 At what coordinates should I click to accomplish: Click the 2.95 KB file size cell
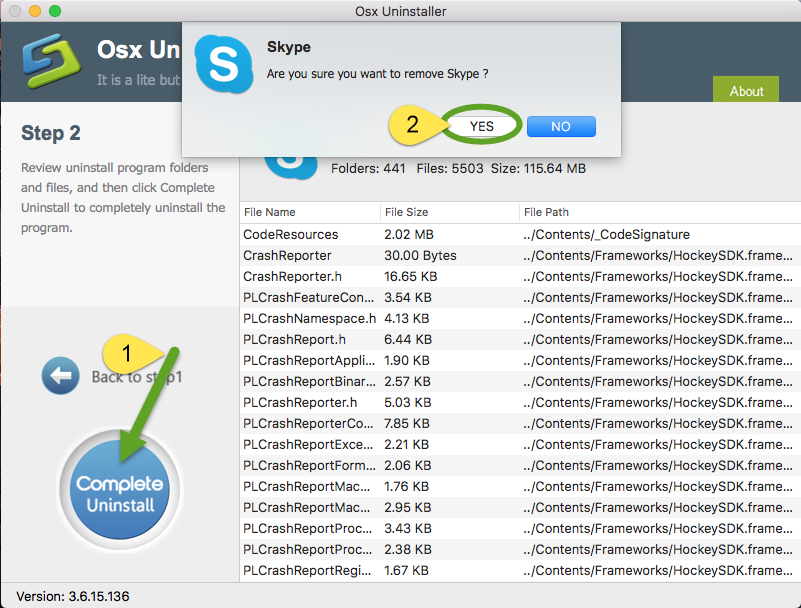[408, 507]
